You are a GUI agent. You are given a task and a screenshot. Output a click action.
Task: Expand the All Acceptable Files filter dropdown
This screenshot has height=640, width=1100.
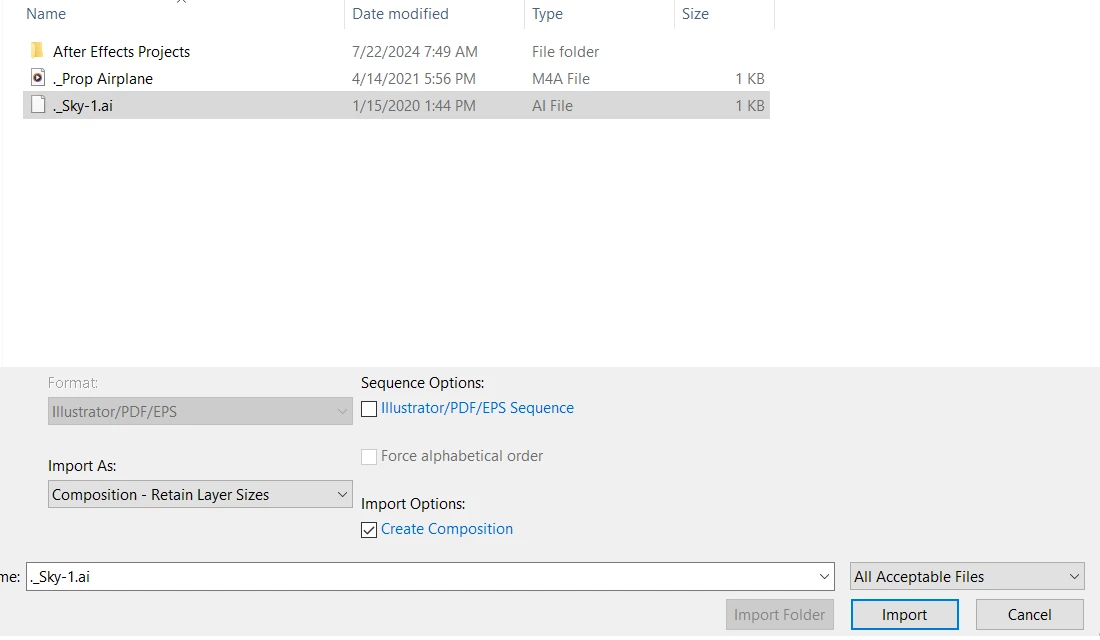967,576
